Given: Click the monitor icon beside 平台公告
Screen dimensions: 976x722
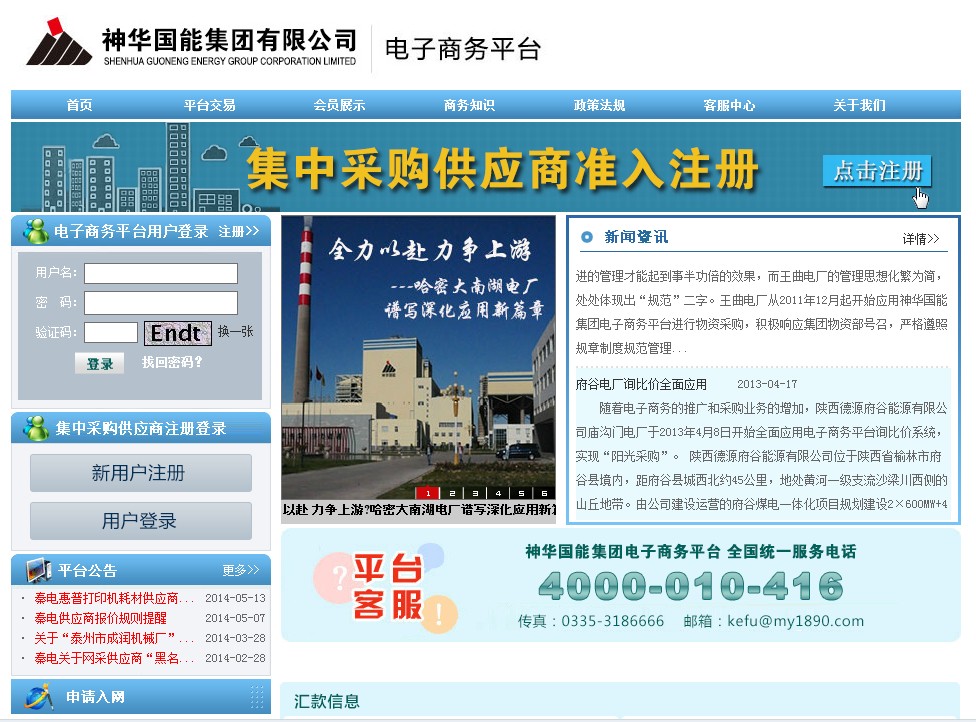Looking at the screenshot, I should (x=38, y=570).
